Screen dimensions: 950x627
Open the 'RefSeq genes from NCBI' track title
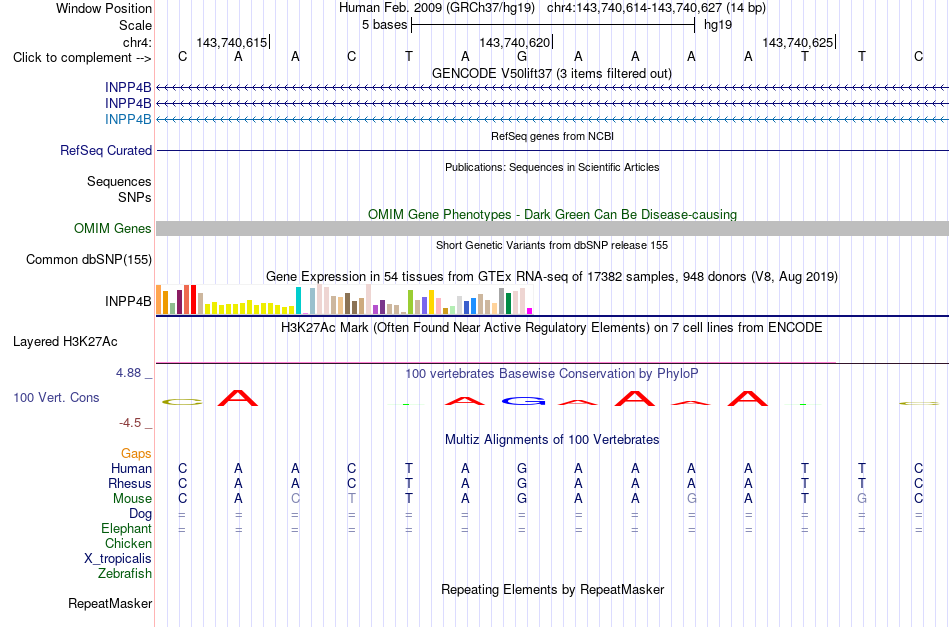coord(553,136)
